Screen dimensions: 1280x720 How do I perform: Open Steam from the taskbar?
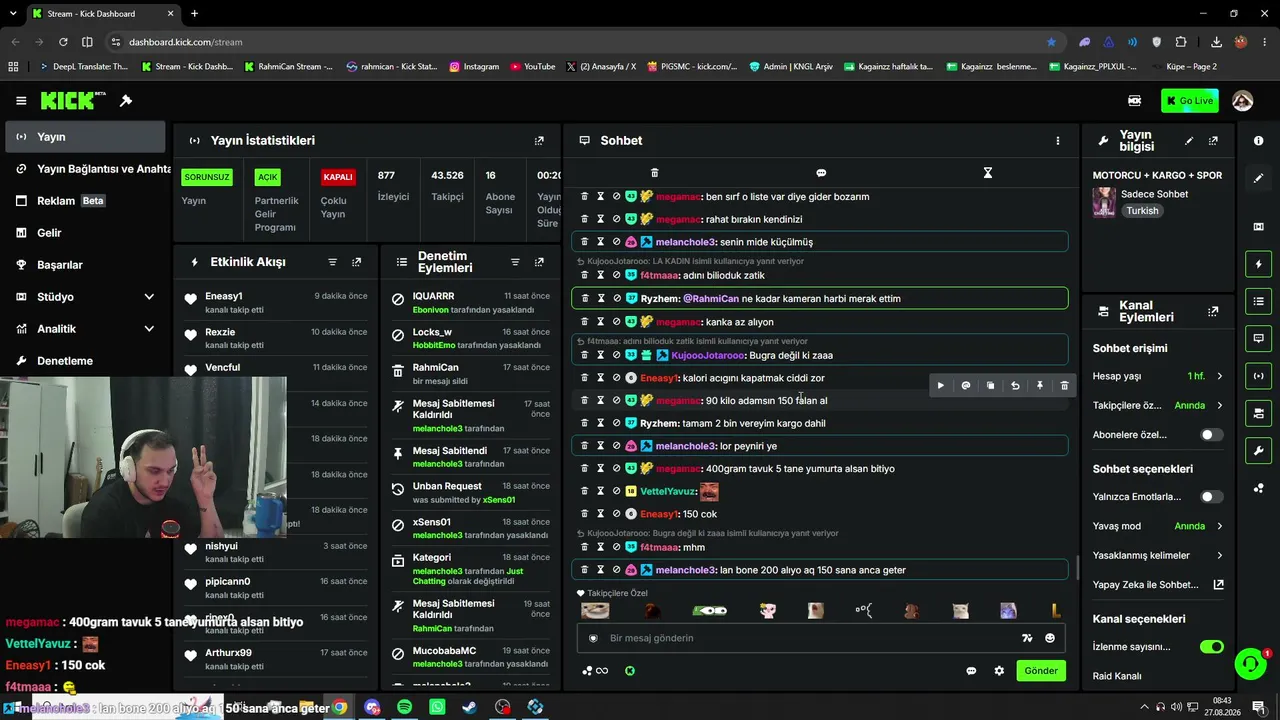coord(469,707)
